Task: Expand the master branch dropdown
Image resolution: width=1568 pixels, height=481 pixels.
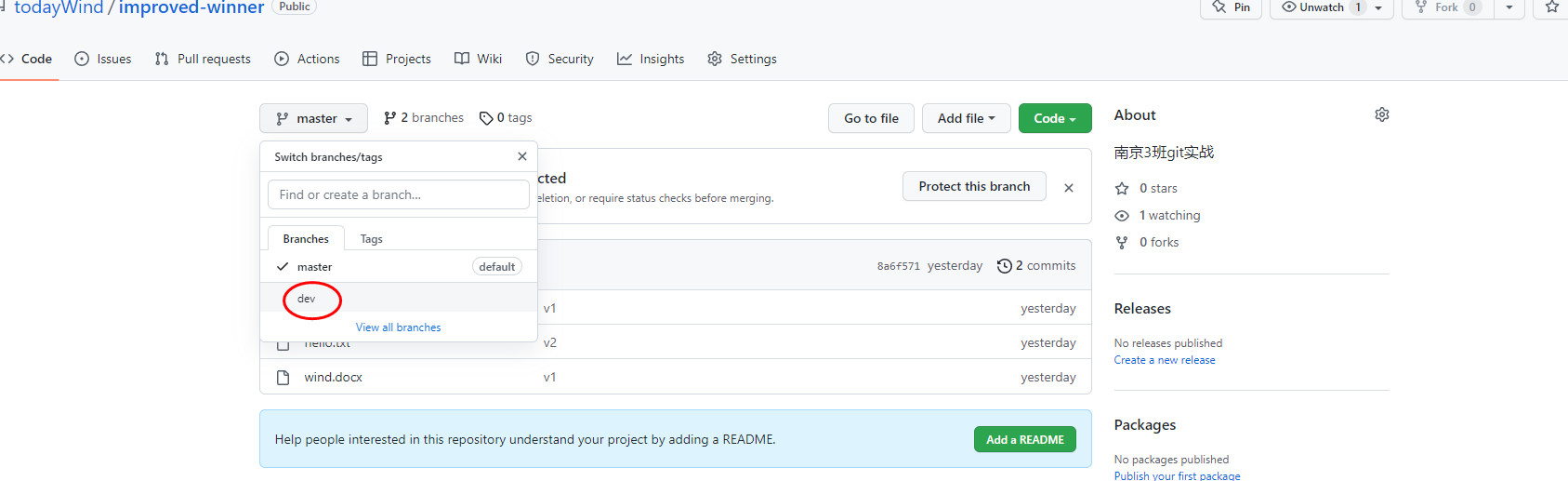Action: 314,119
